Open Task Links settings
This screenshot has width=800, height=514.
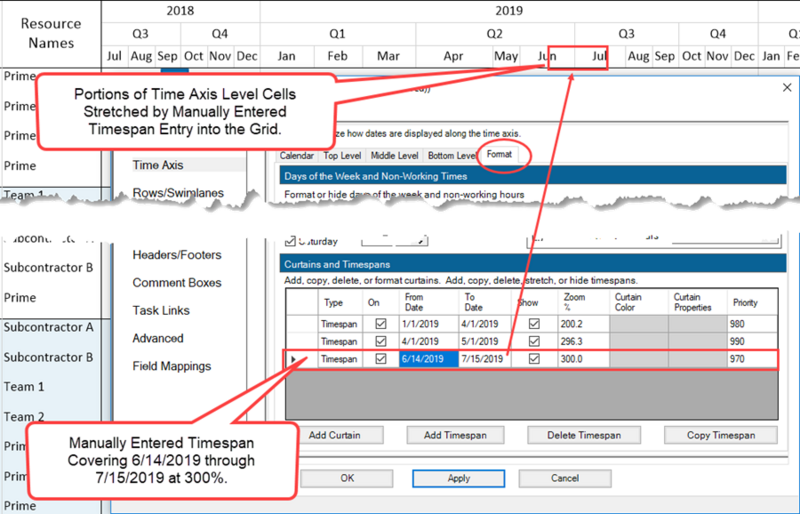click(161, 310)
